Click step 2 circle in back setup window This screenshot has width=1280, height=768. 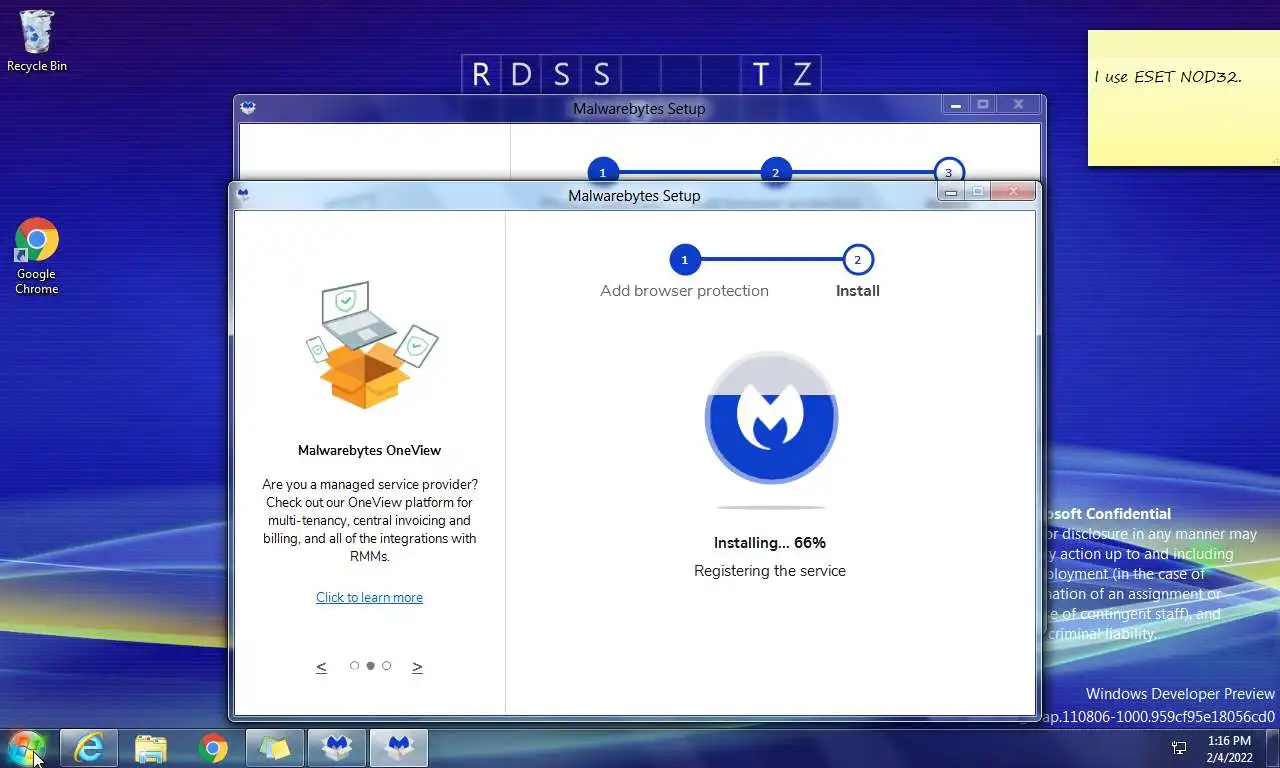[775, 171]
